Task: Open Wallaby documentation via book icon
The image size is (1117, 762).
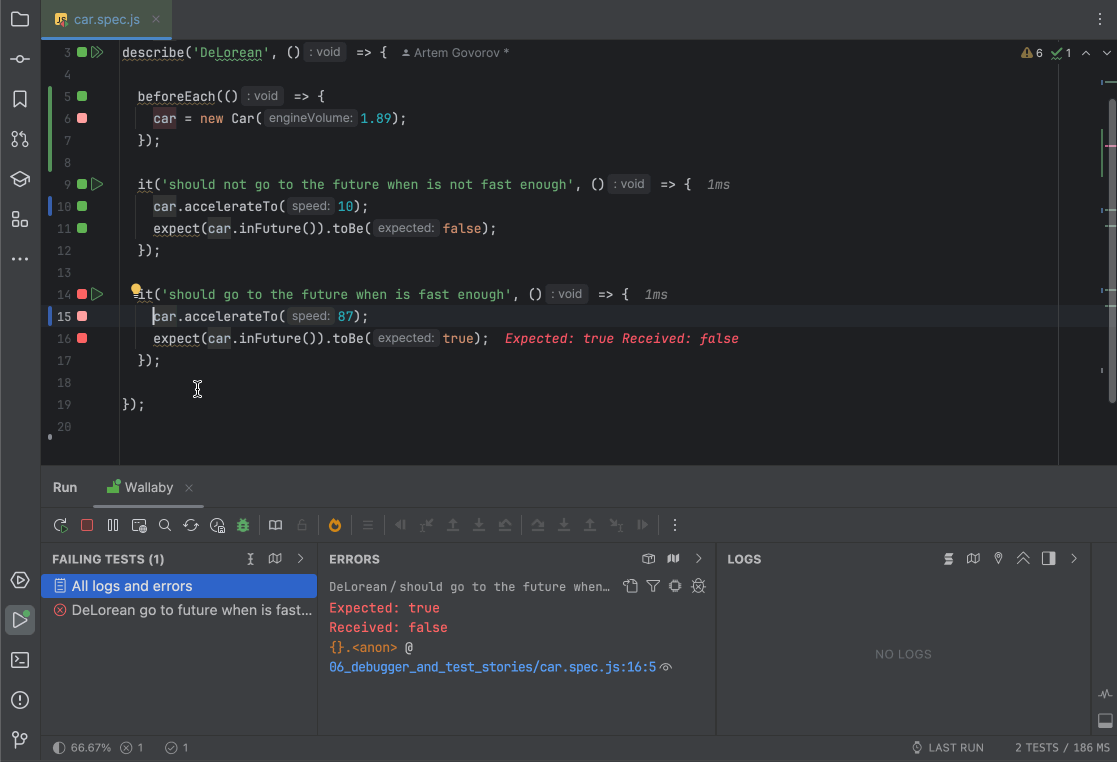Action: point(275,524)
